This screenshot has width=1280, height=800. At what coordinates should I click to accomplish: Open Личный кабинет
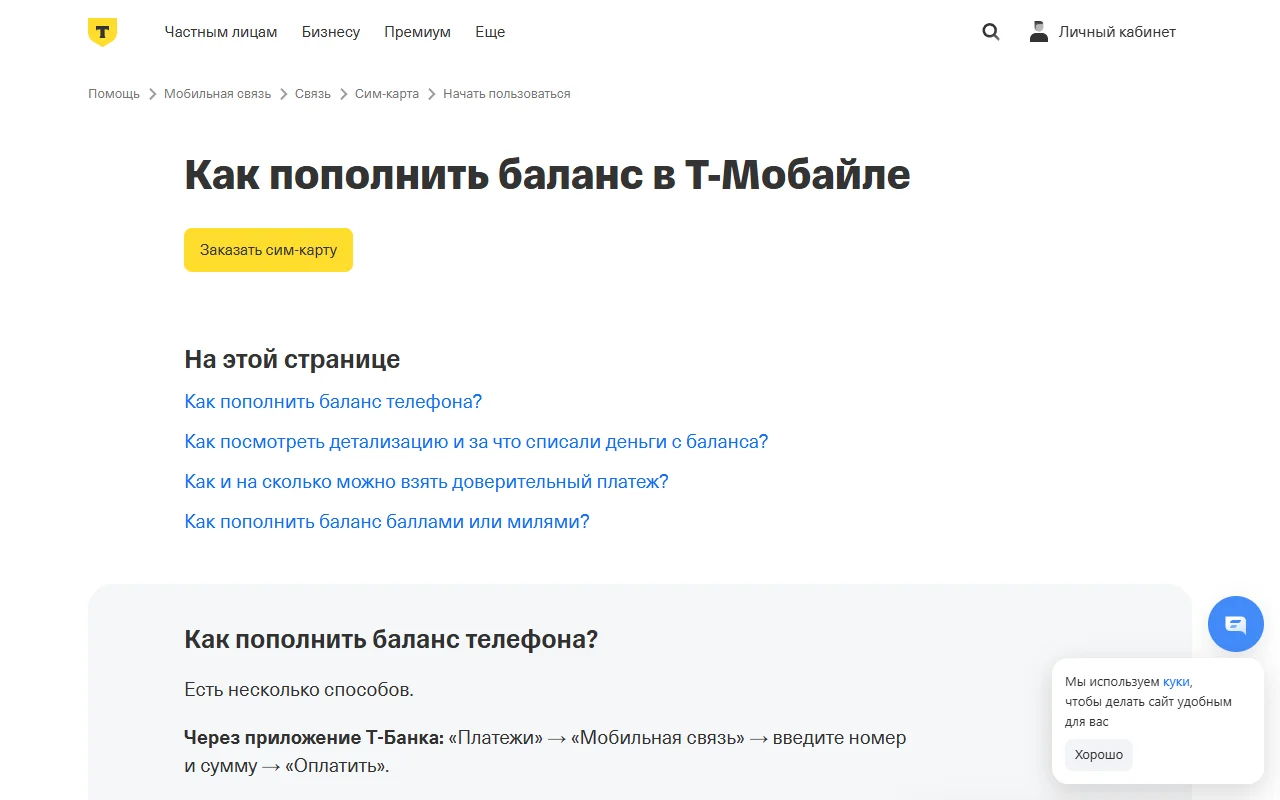(x=1117, y=32)
